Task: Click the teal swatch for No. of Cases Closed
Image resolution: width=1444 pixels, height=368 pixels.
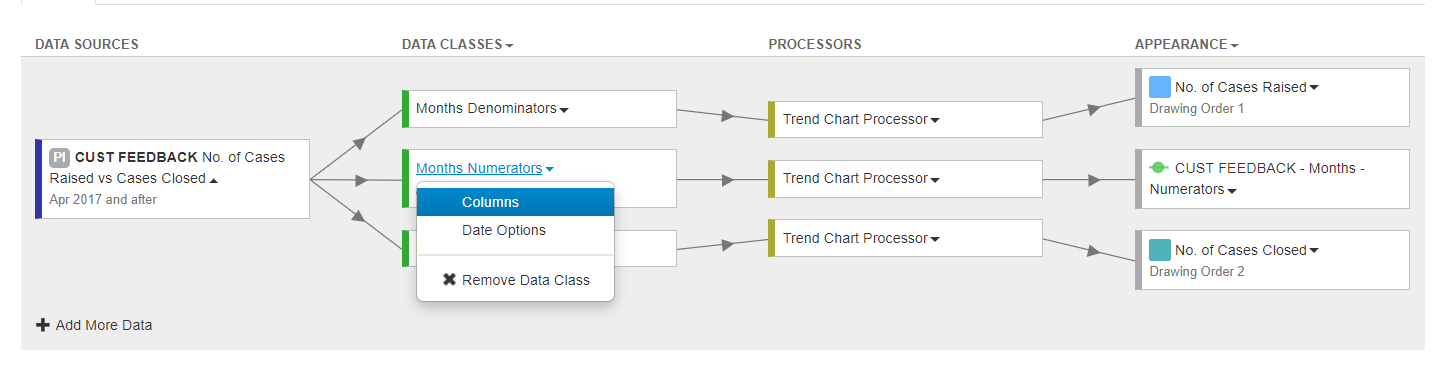Action: tap(1160, 250)
